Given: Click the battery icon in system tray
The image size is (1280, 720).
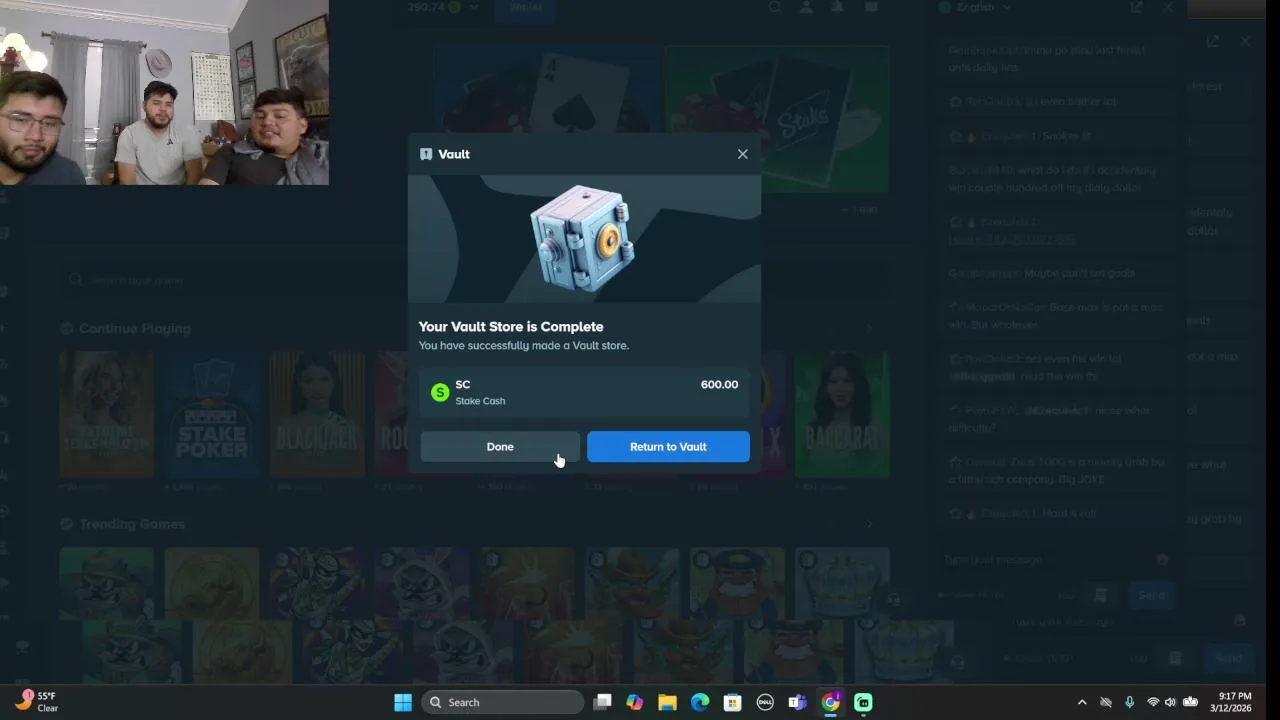Looking at the screenshot, I should tap(1190, 702).
